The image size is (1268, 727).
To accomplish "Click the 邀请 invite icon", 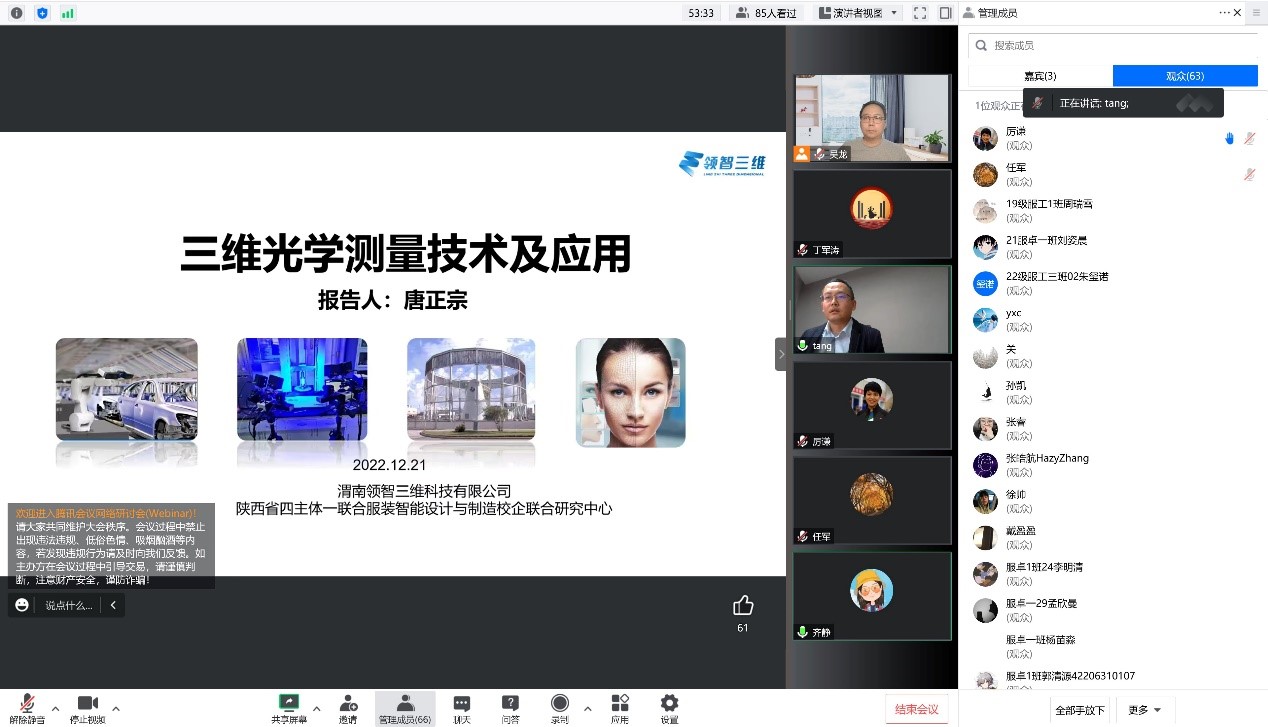I will tap(347, 707).
